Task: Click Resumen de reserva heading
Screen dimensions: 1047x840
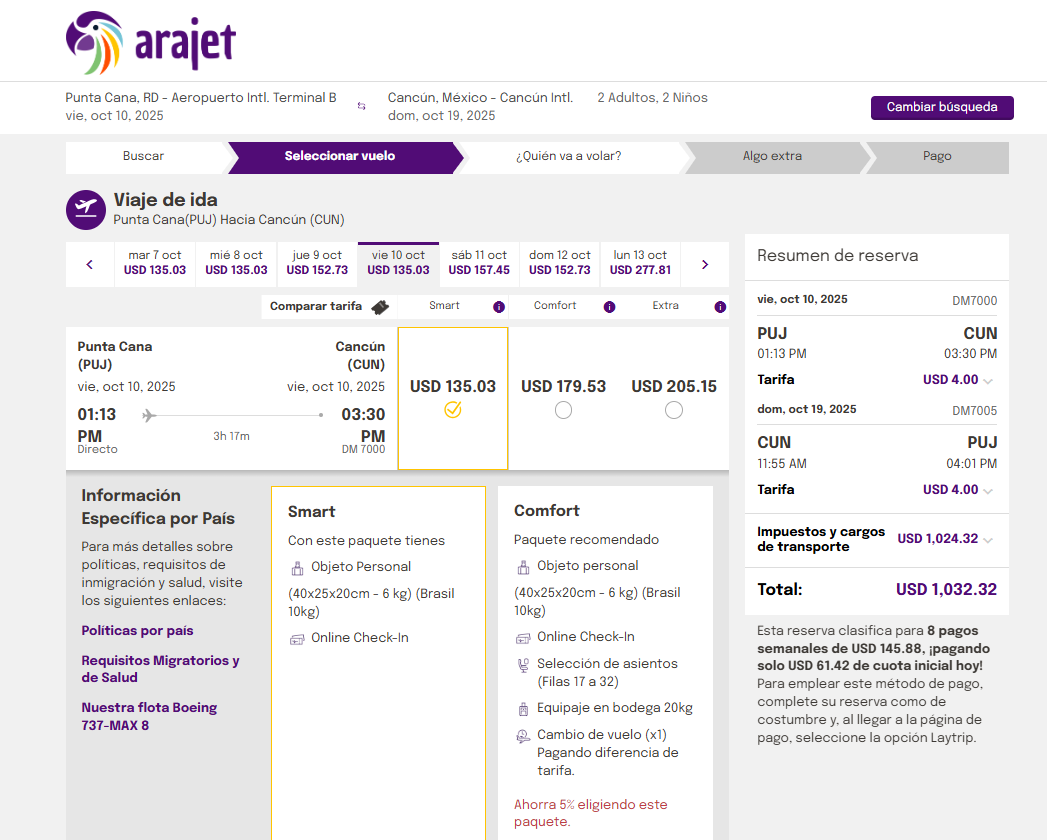Action: pos(837,256)
